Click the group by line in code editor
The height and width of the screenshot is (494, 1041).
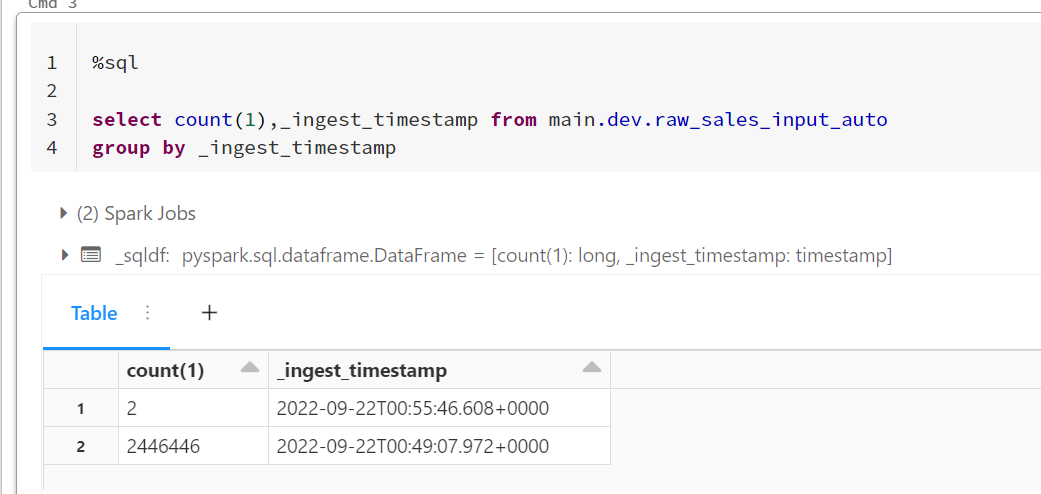coord(244,148)
